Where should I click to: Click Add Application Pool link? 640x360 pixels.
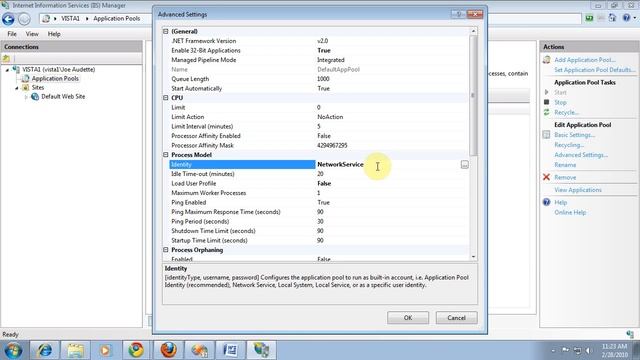click(584, 60)
